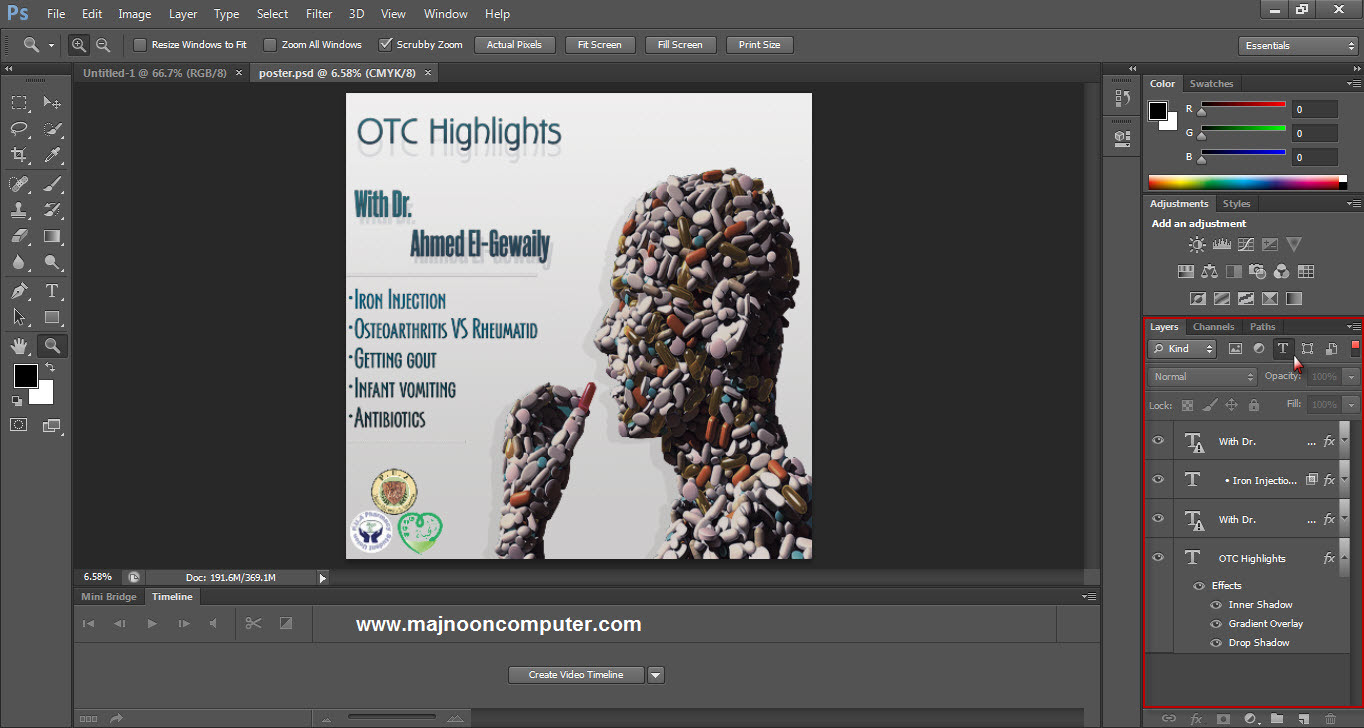Image resolution: width=1364 pixels, height=728 pixels.
Task: Swap foreground and background colors
Action: (50, 368)
